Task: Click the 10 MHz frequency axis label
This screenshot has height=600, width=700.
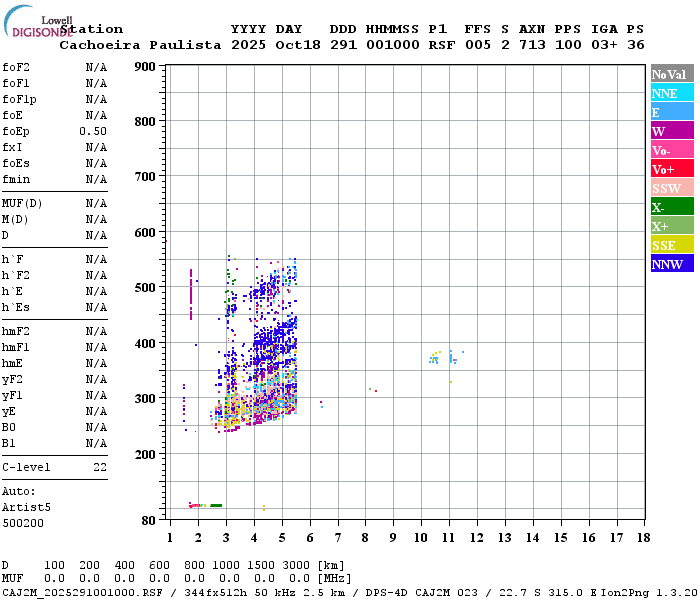Action: tap(421, 538)
